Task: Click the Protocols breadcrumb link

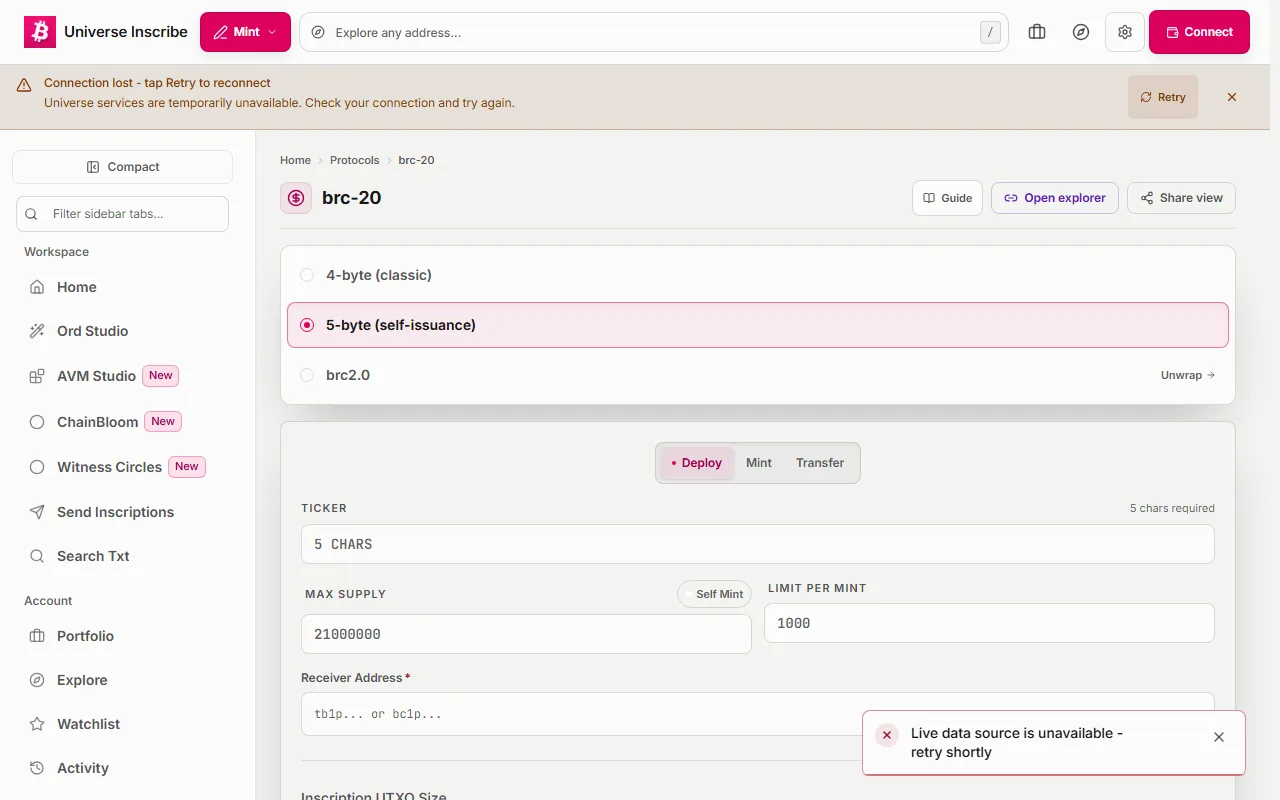Action: [x=355, y=160]
